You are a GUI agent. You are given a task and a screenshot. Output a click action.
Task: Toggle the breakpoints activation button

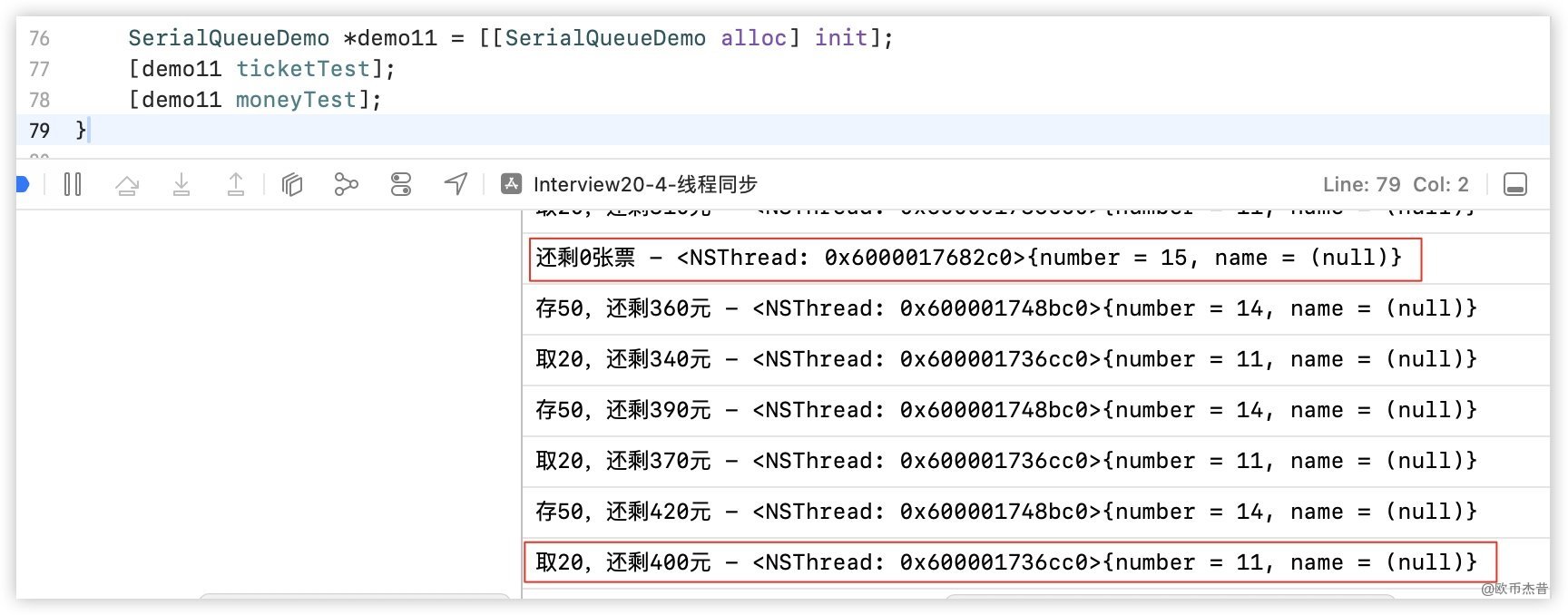[x=23, y=185]
